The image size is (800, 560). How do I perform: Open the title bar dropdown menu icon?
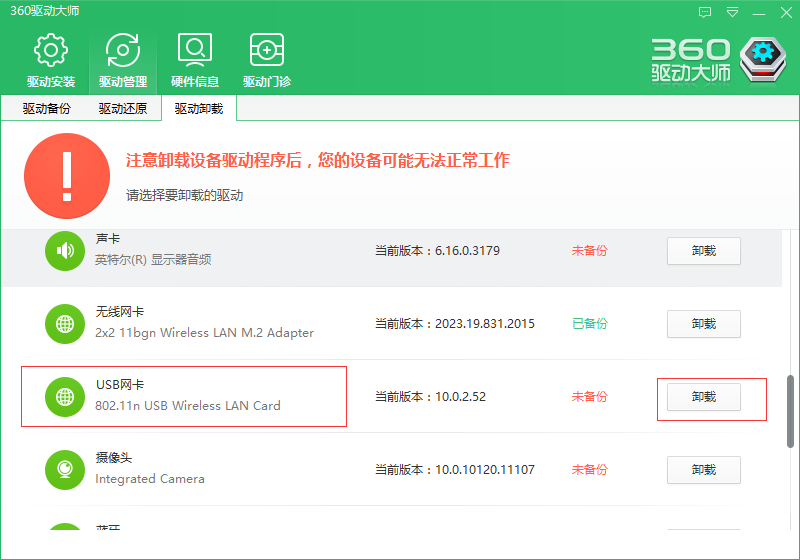(x=732, y=12)
